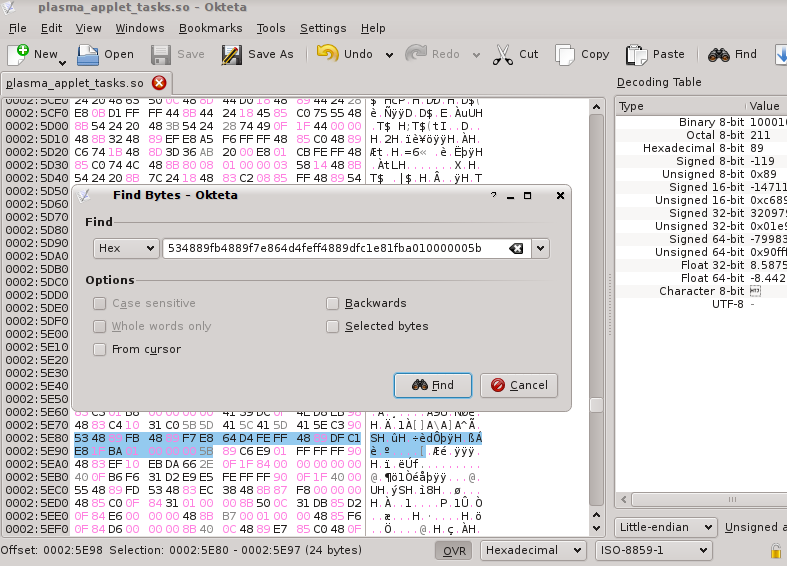Click the New document icon

coord(18,54)
